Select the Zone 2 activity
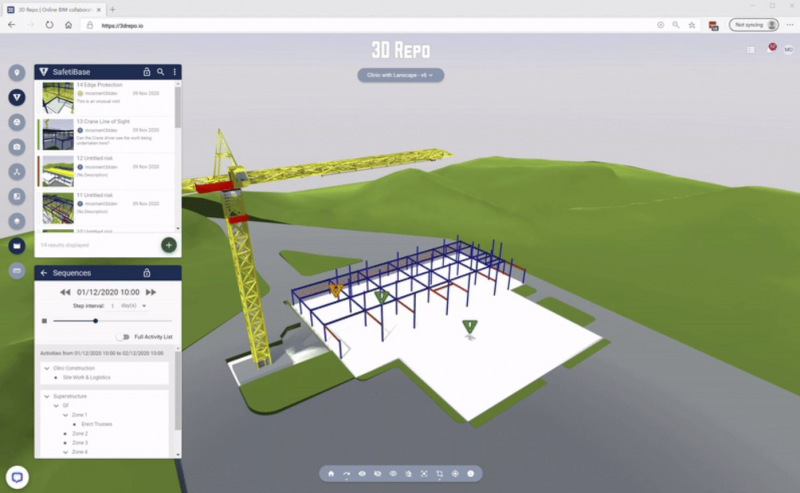800x493 pixels. point(80,434)
